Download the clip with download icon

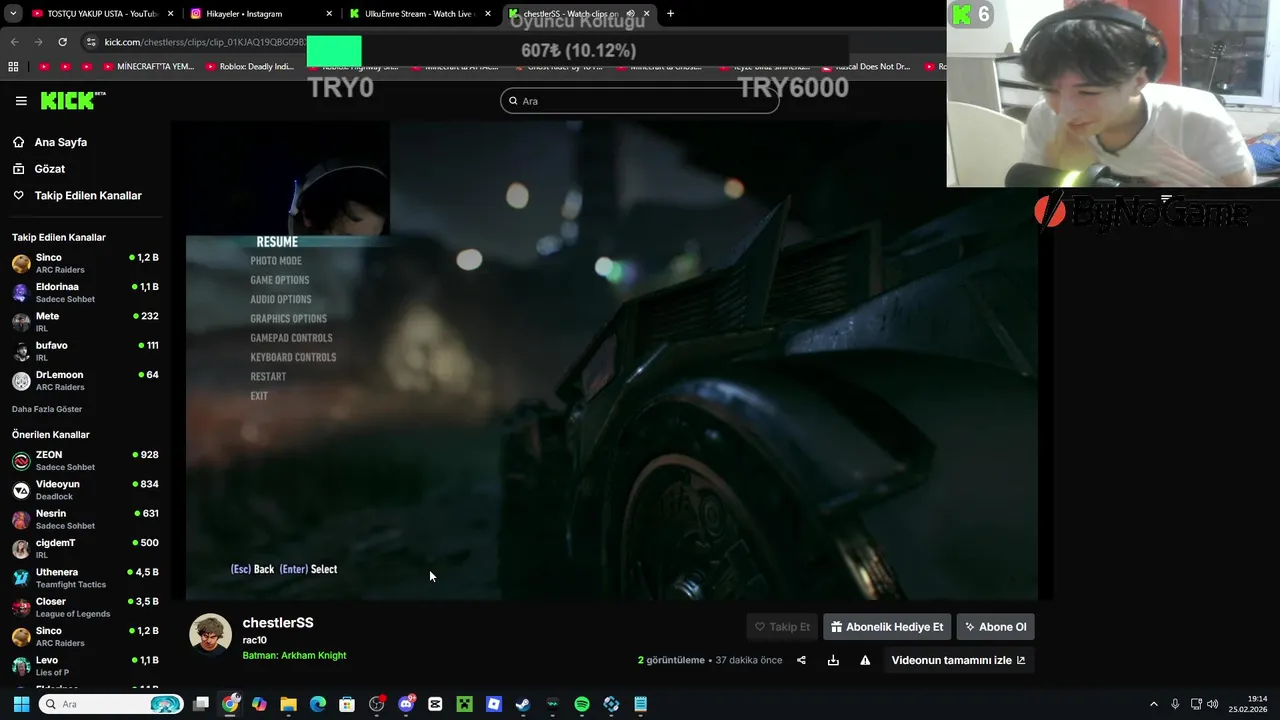tap(833, 660)
